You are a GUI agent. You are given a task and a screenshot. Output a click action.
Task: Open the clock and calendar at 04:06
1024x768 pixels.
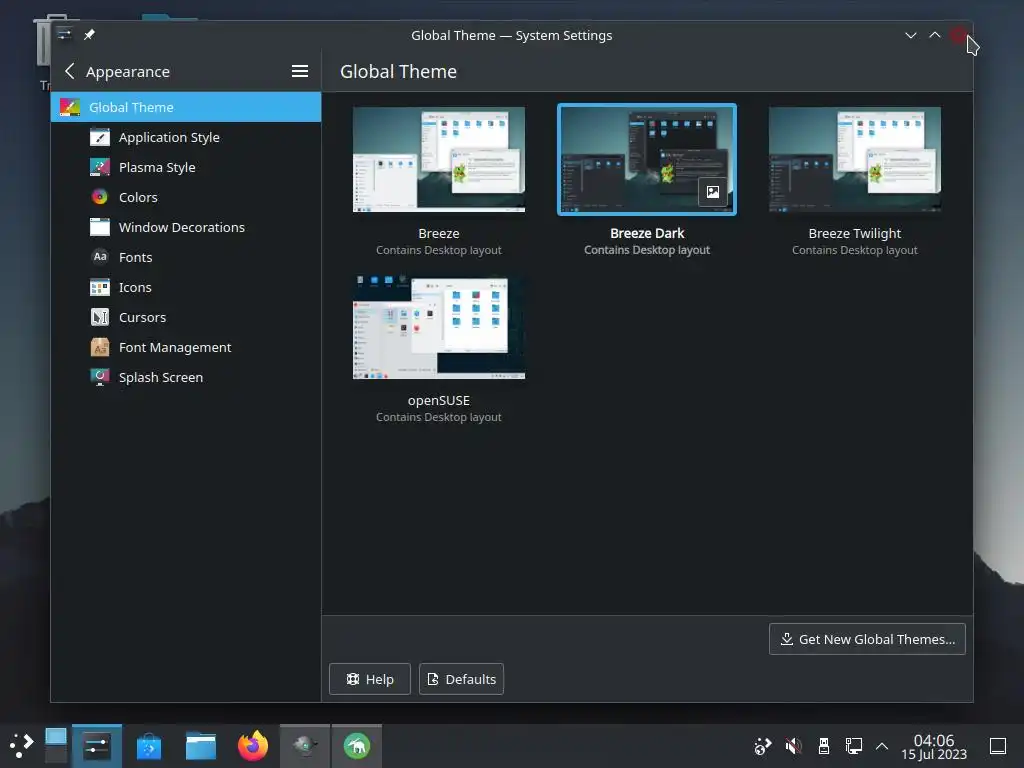click(x=934, y=746)
